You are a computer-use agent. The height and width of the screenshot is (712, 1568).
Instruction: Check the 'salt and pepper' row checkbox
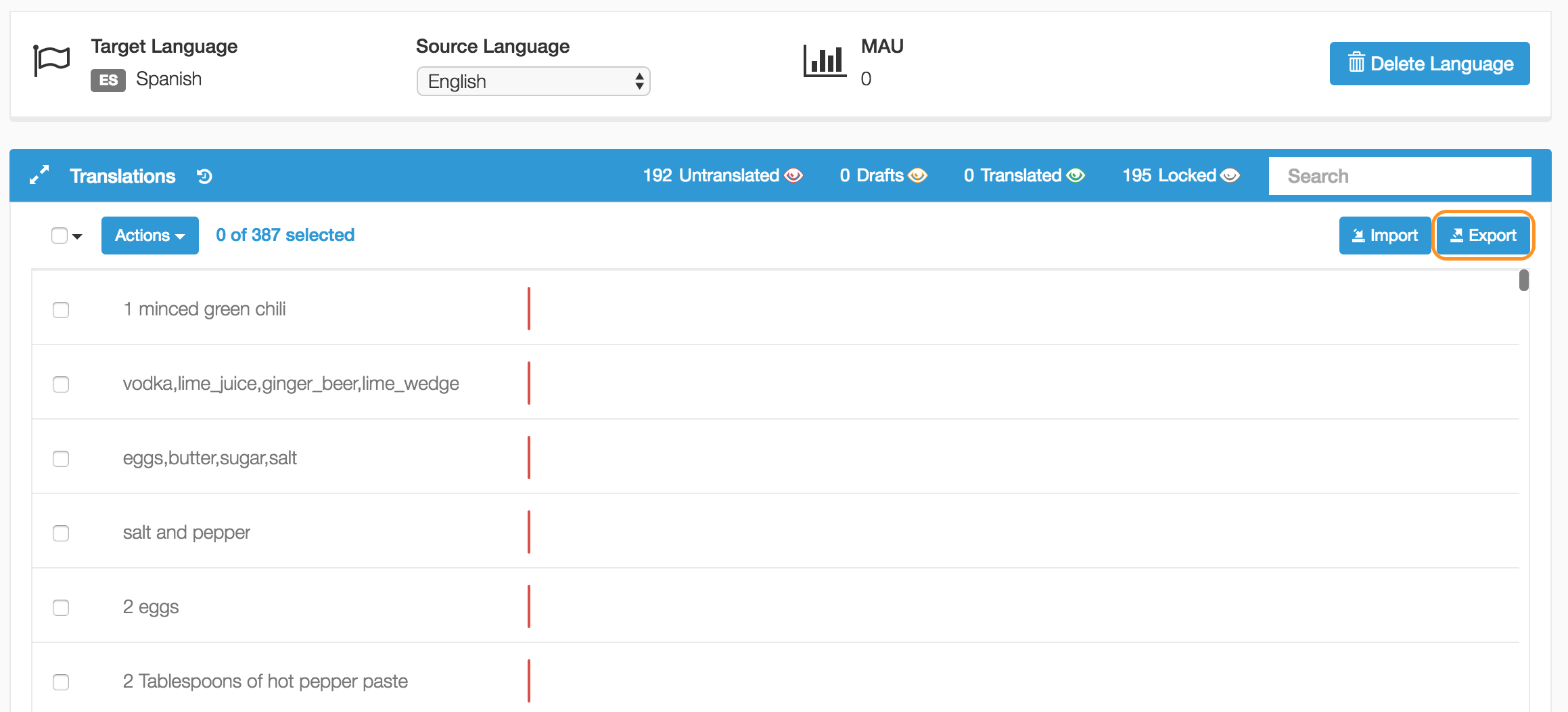tap(61, 533)
